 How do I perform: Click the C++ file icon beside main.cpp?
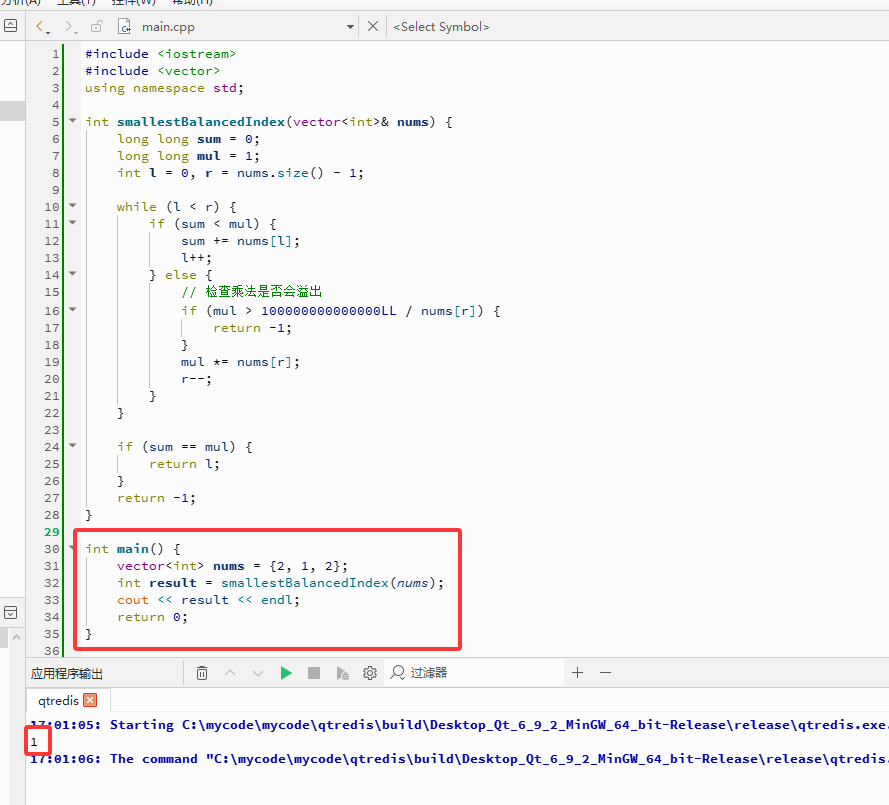pos(124,26)
